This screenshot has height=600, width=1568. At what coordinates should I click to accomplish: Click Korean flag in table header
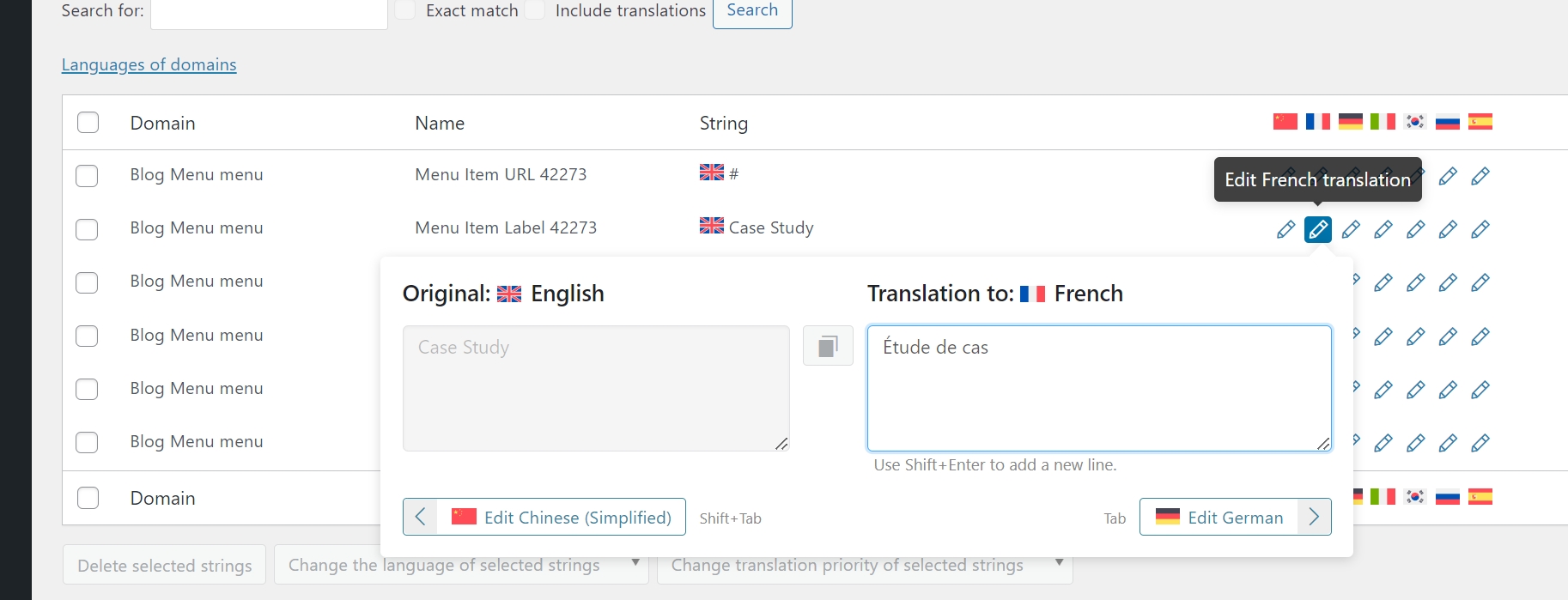[x=1415, y=121]
